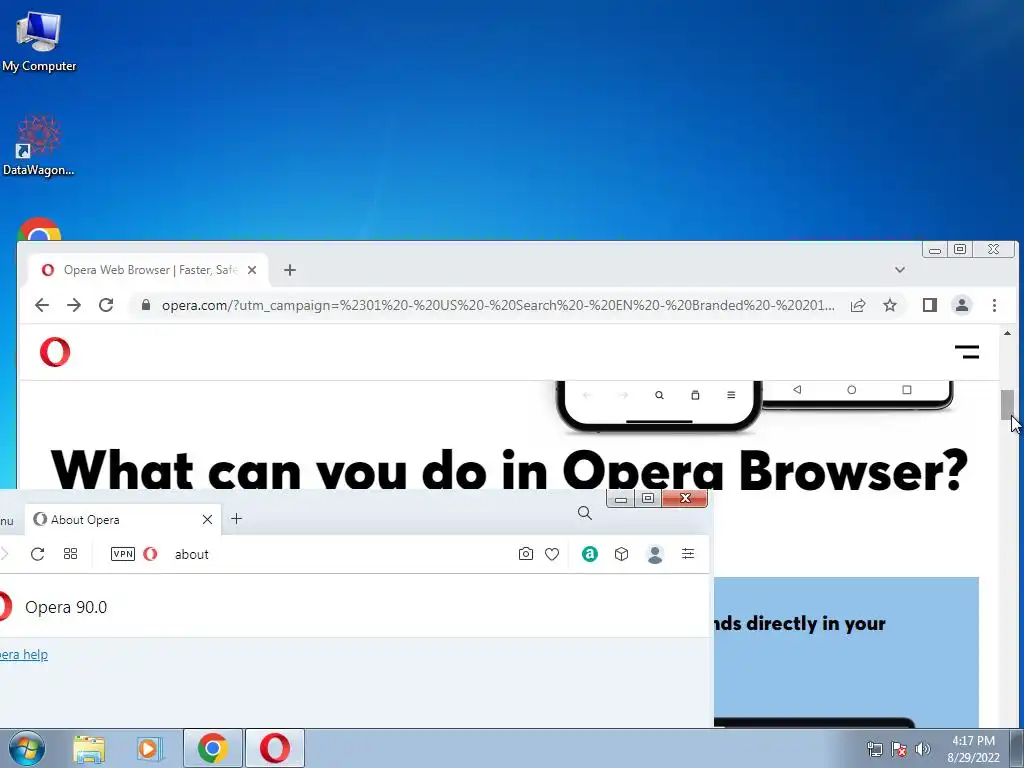The width and height of the screenshot is (1024, 768).
Task: View site info lock icon in Chrome
Action: coord(146,305)
